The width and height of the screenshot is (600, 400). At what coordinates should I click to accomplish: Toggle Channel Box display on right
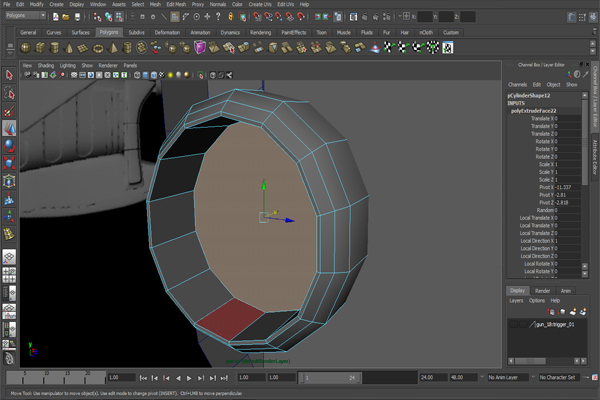593,17
